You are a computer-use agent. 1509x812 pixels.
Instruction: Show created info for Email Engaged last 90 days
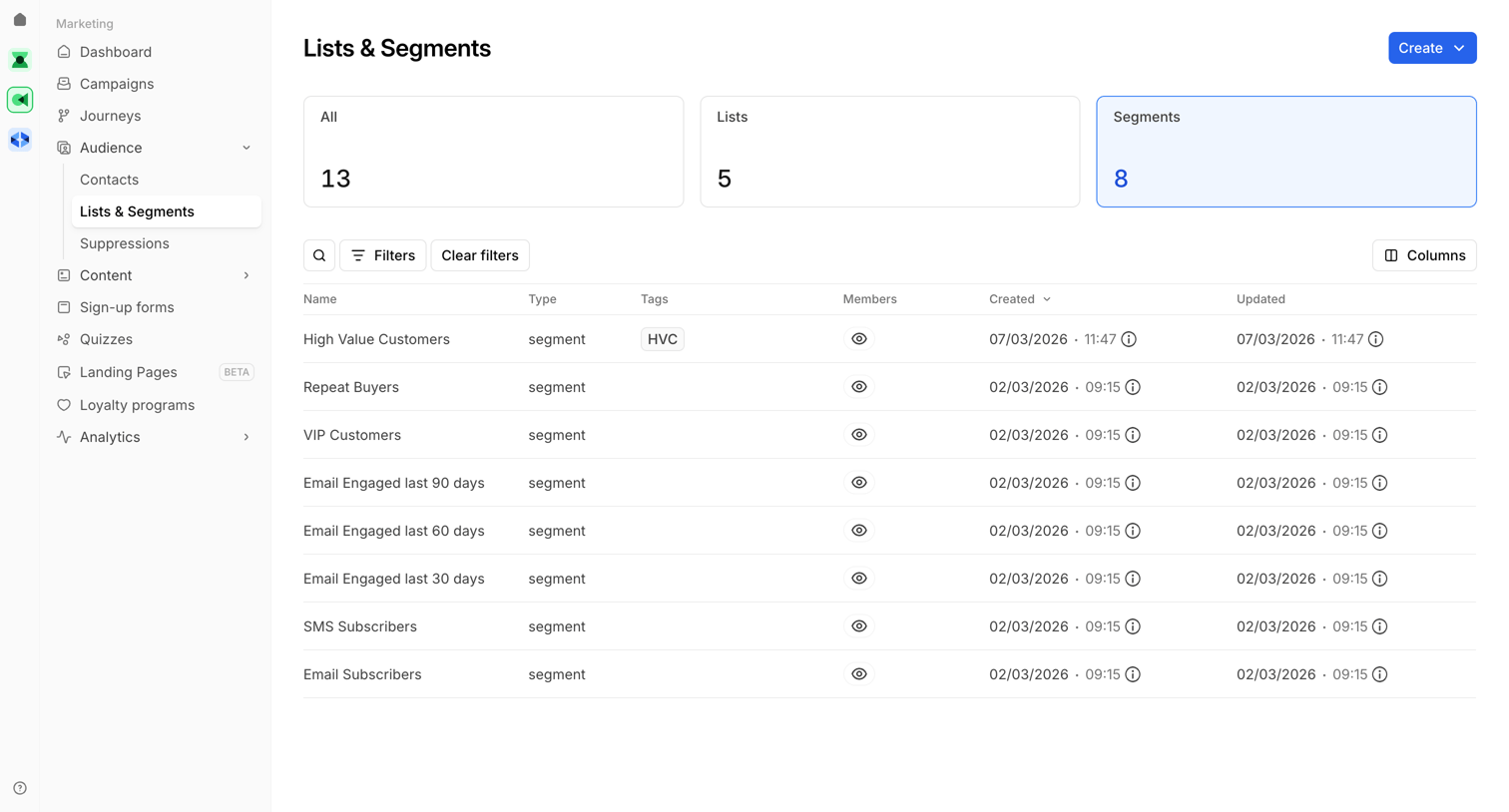[x=1133, y=483]
